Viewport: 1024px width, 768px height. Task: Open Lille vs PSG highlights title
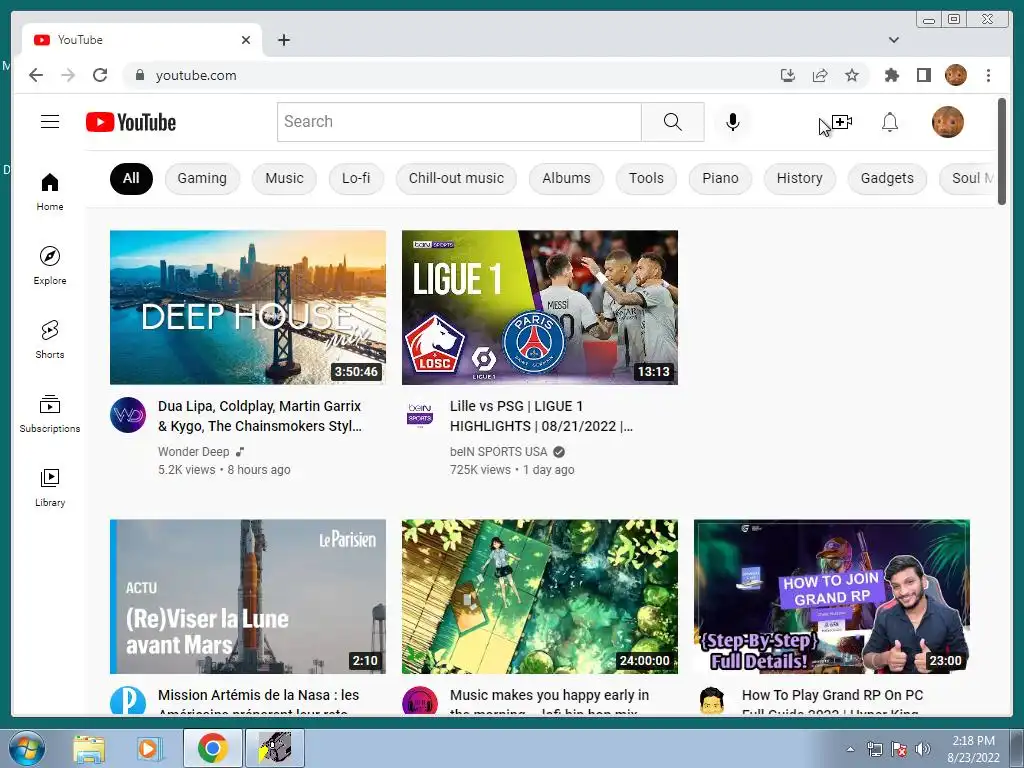tap(541, 416)
